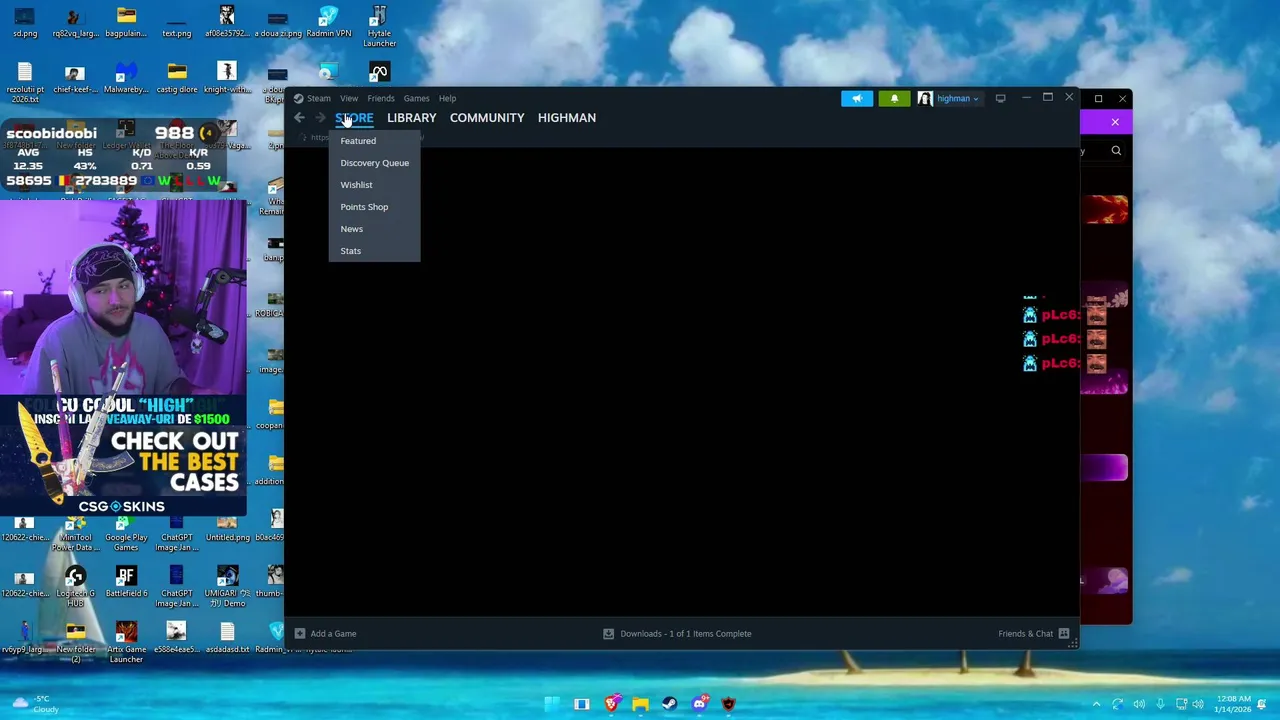Open Discord from the taskbar
This screenshot has height=720, width=1280.
[x=699, y=704]
